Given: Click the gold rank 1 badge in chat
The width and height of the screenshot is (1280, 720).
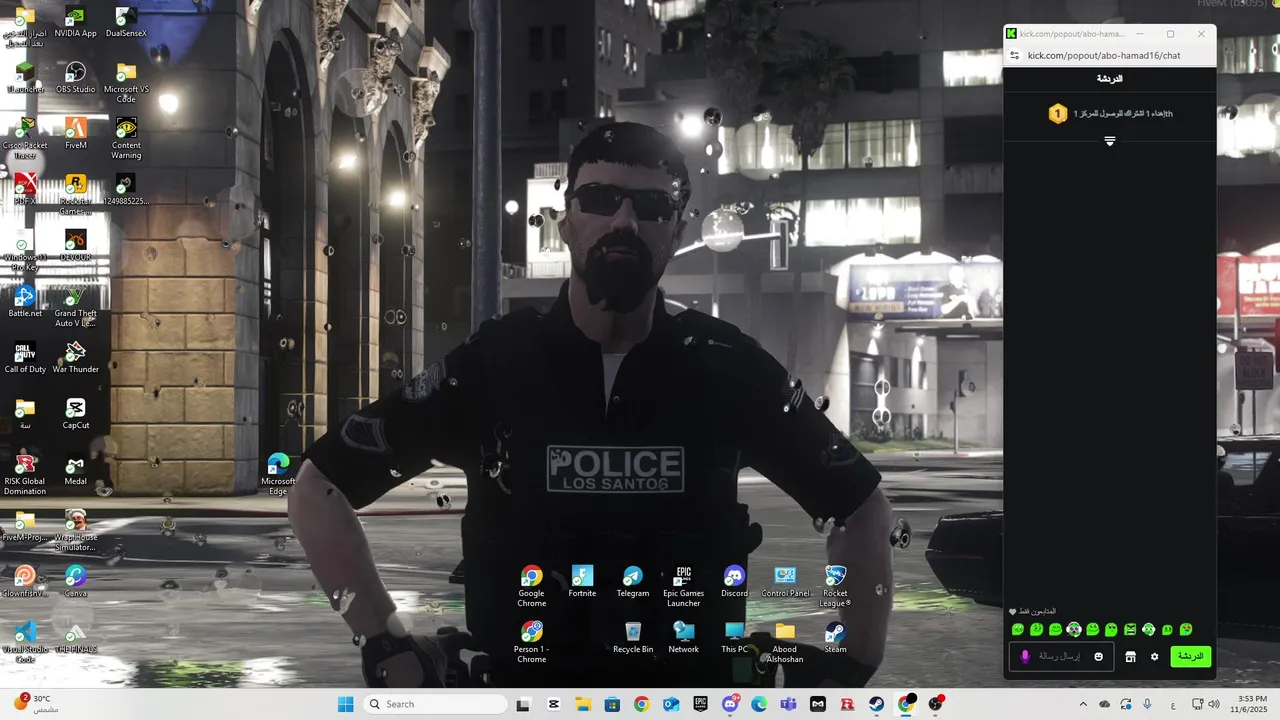Looking at the screenshot, I should click(1057, 114).
